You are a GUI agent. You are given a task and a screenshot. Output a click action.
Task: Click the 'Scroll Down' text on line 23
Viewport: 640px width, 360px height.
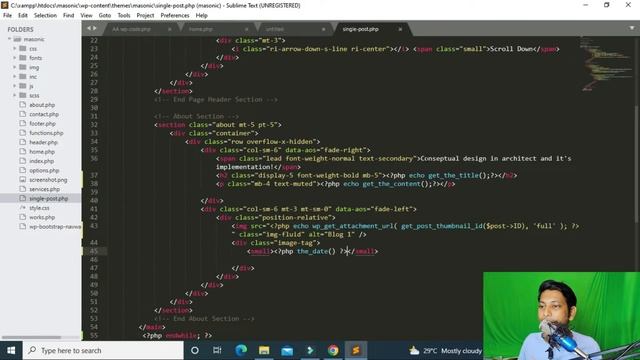[513, 49]
